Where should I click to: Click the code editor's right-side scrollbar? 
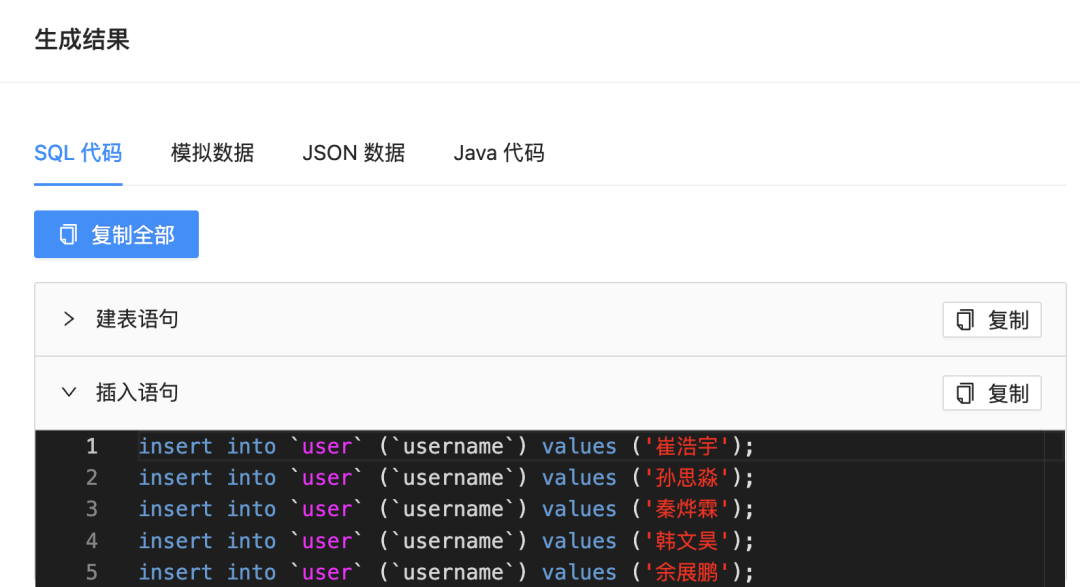(1054, 508)
